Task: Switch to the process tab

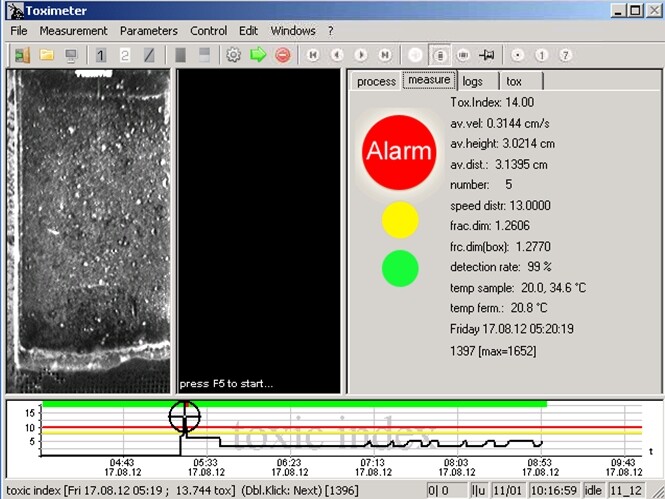Action: pos(377,82)
